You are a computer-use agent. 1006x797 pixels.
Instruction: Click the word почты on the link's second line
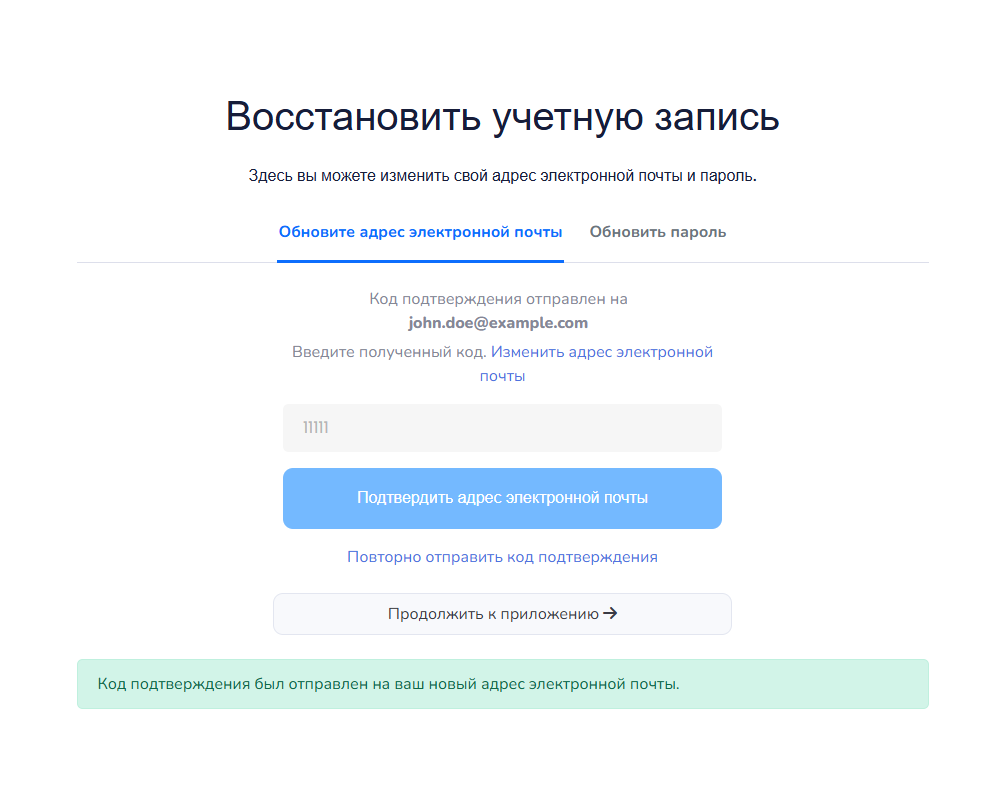point(502,376)
